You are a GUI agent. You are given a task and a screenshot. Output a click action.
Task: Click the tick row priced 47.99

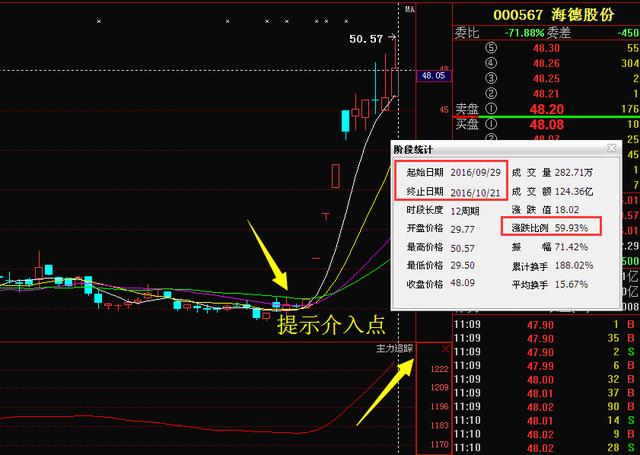[546, 366]
